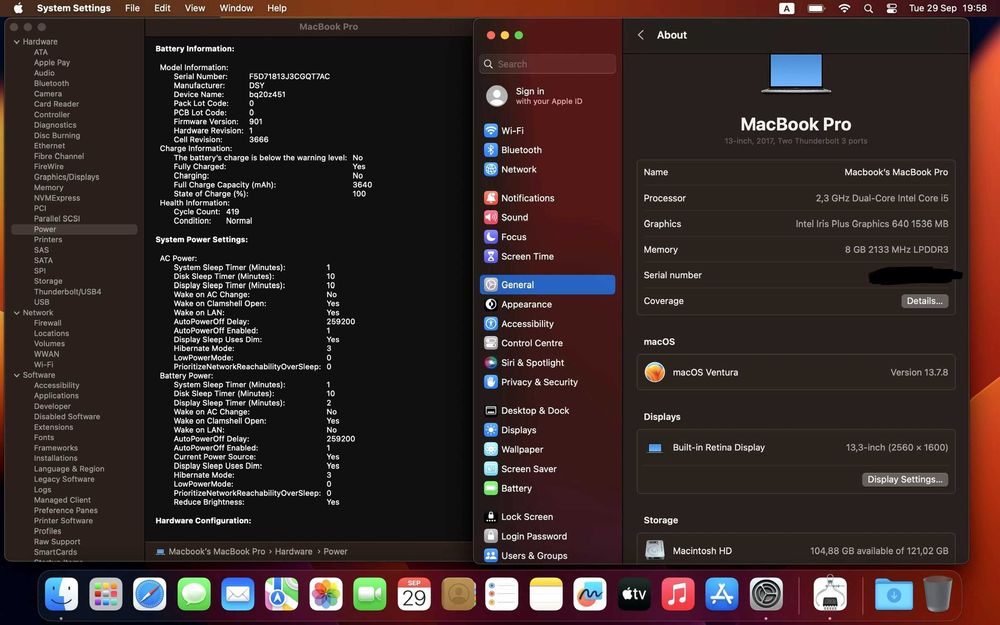Select Desktop & Dock settings
1000x625 pixels.
547,411
